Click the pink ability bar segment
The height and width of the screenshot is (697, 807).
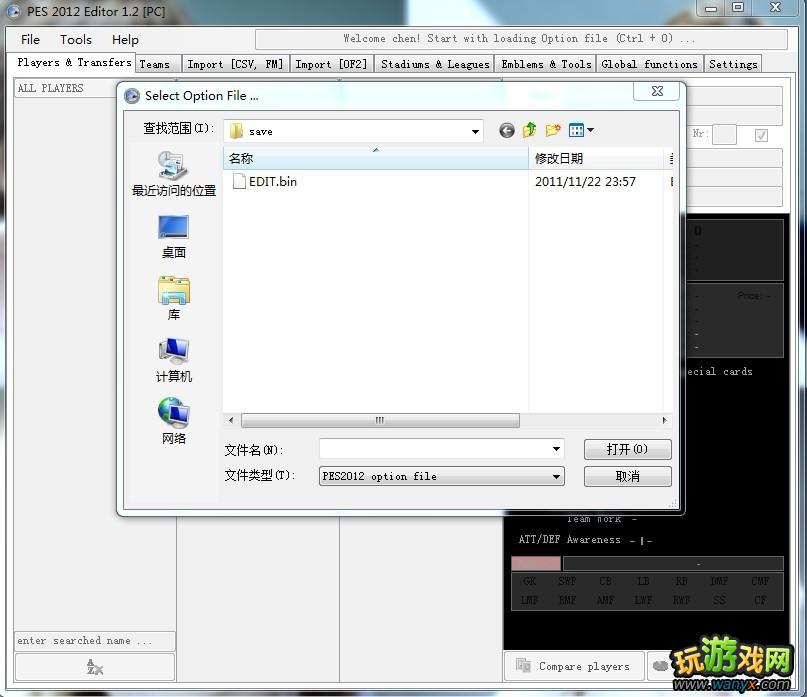coord(536,563)
